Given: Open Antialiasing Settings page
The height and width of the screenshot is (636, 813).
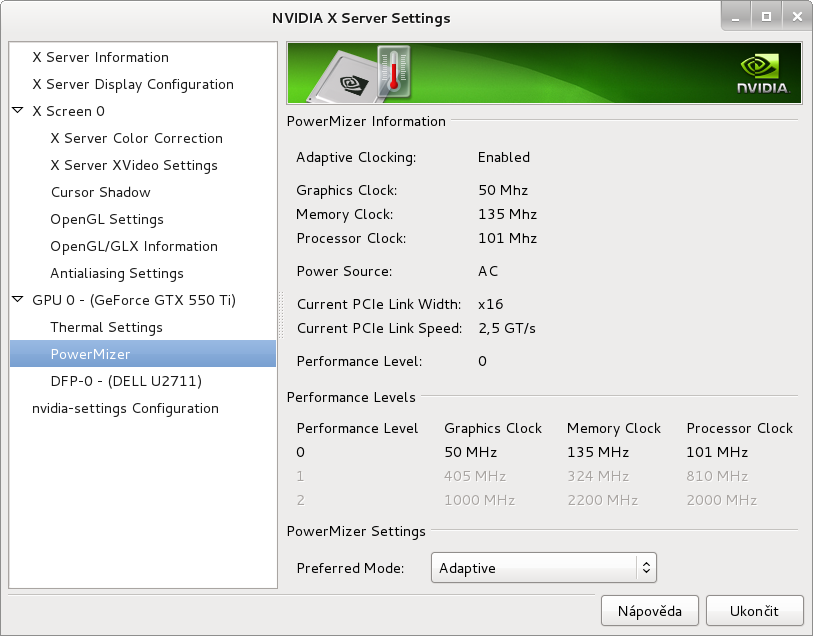Looking at the screenshot, I should click(117, 273).
